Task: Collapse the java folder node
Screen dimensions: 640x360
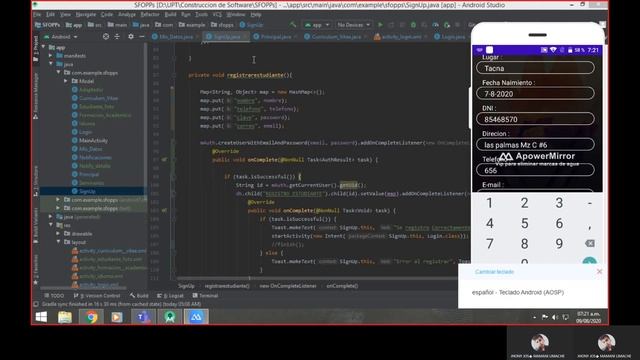Action: click(51, 64)
